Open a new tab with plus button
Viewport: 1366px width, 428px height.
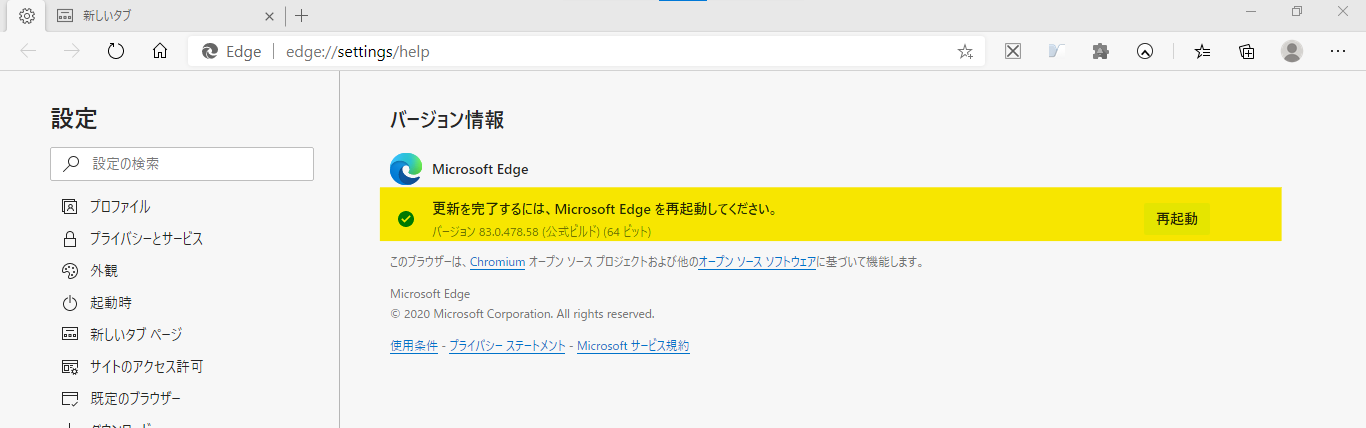coord(302,16)
